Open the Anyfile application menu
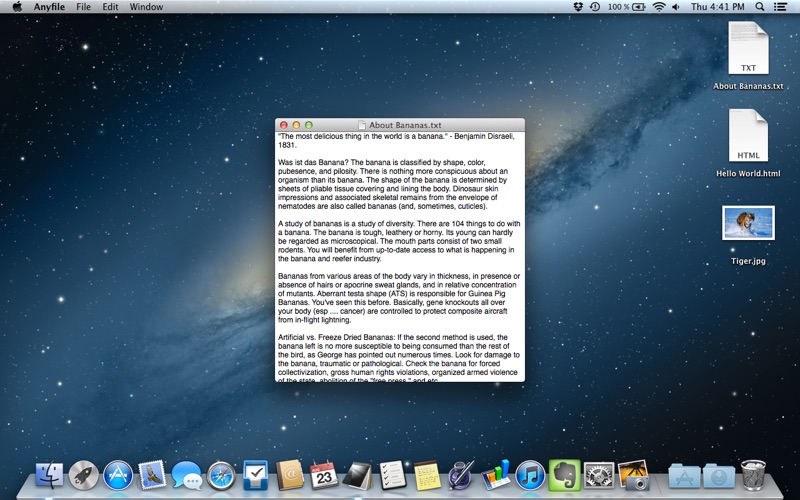The image size is (800, 500). click(48, 7)
